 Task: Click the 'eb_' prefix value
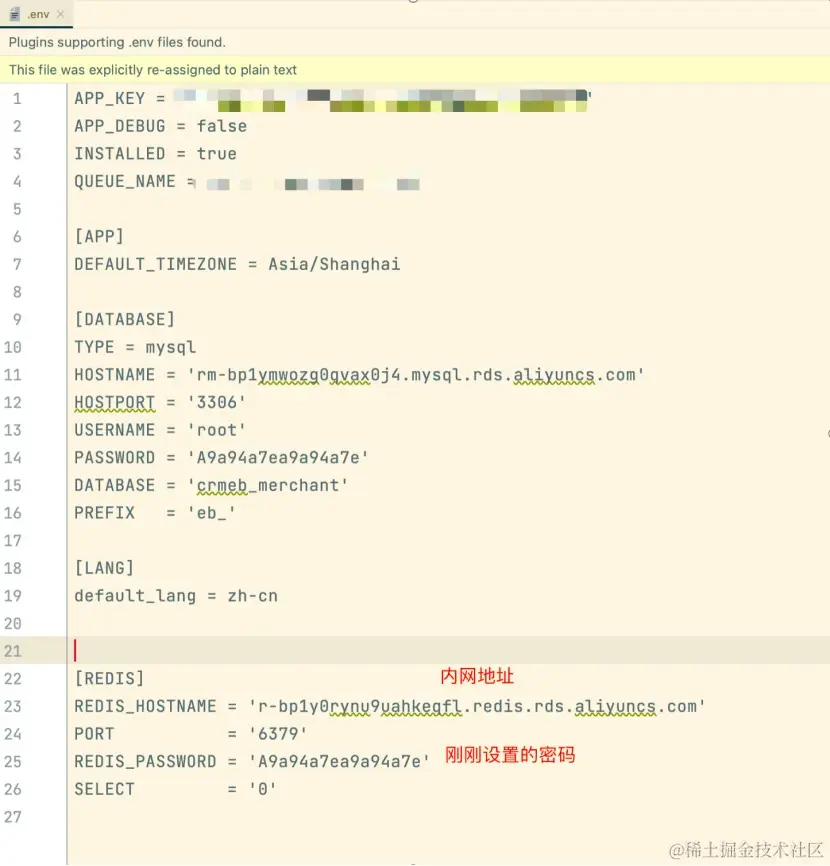212,513
